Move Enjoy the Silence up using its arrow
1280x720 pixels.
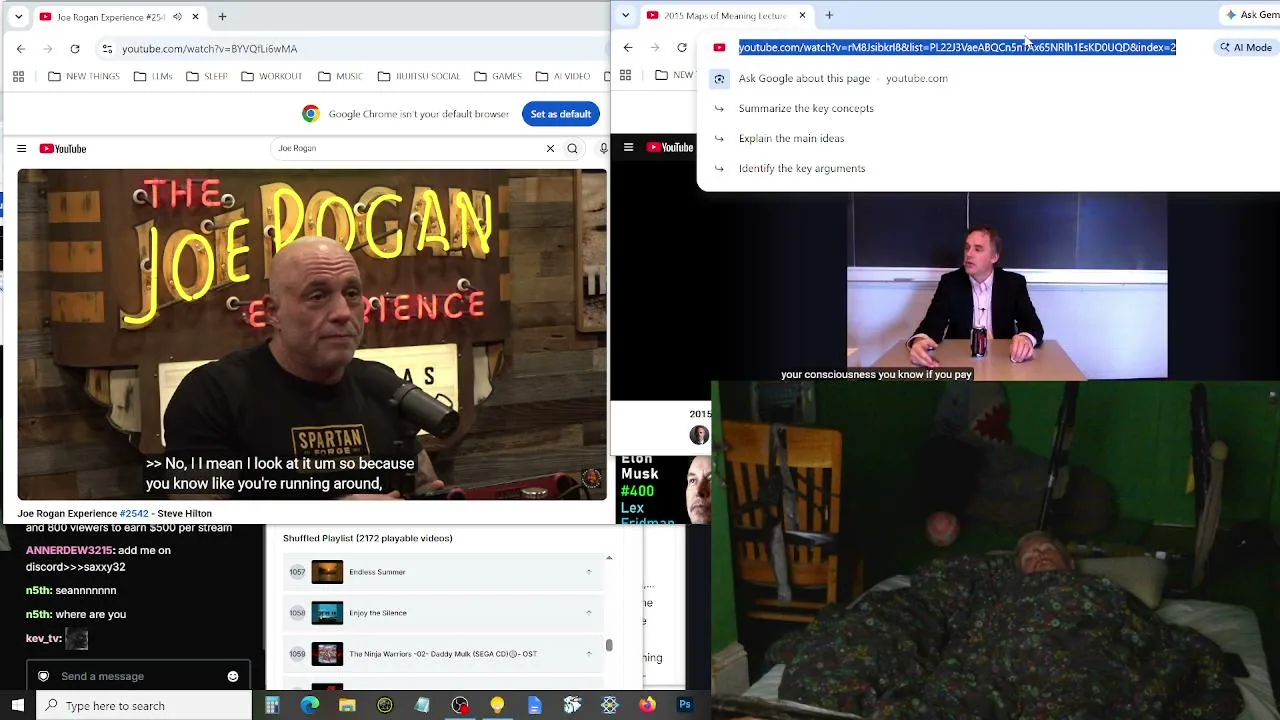click(x=588, y=613)
